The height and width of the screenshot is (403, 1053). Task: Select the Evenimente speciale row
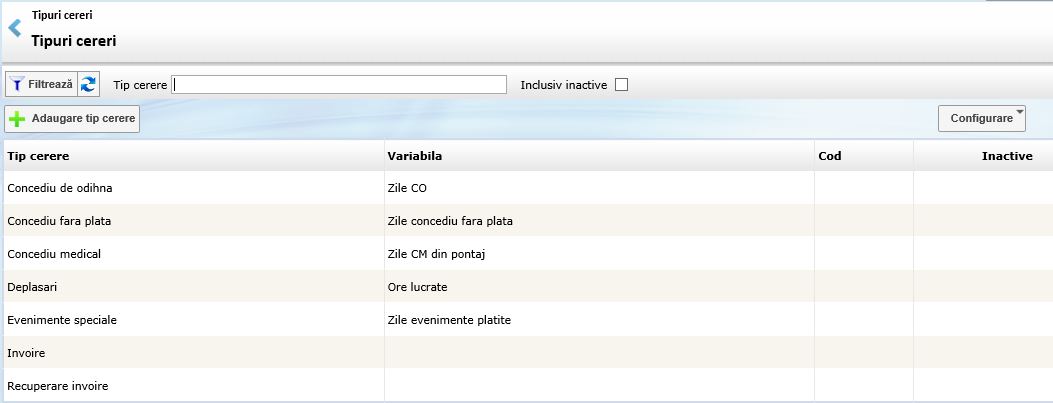click(x=62, y=320)
